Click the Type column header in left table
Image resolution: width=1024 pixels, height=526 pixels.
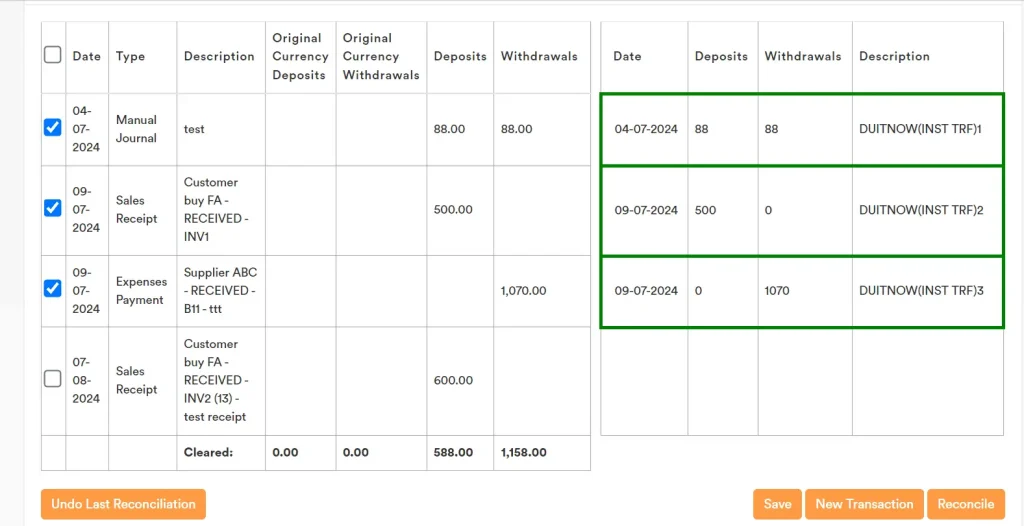tap(130, 56)
